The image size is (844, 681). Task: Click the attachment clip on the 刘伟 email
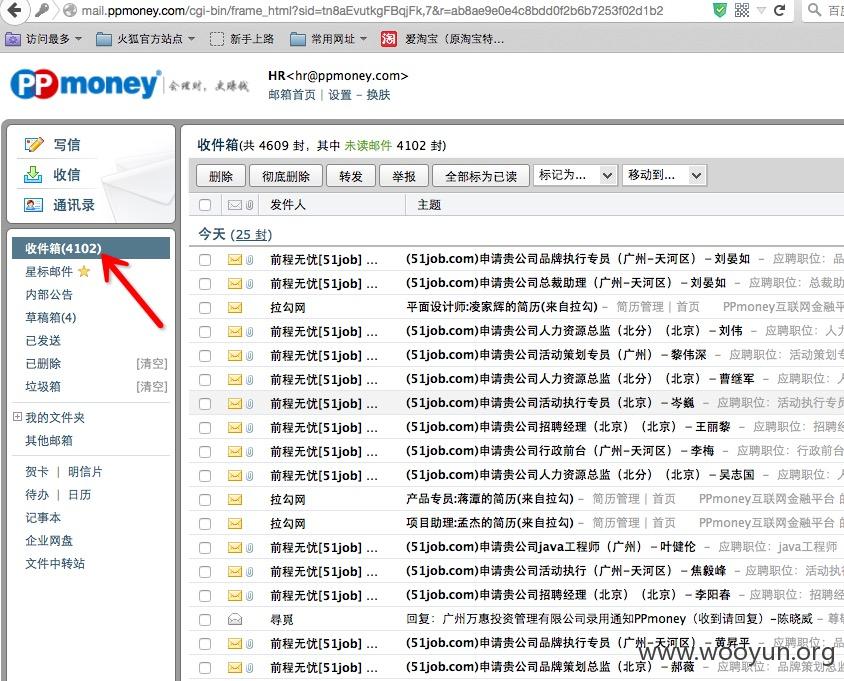249,332
